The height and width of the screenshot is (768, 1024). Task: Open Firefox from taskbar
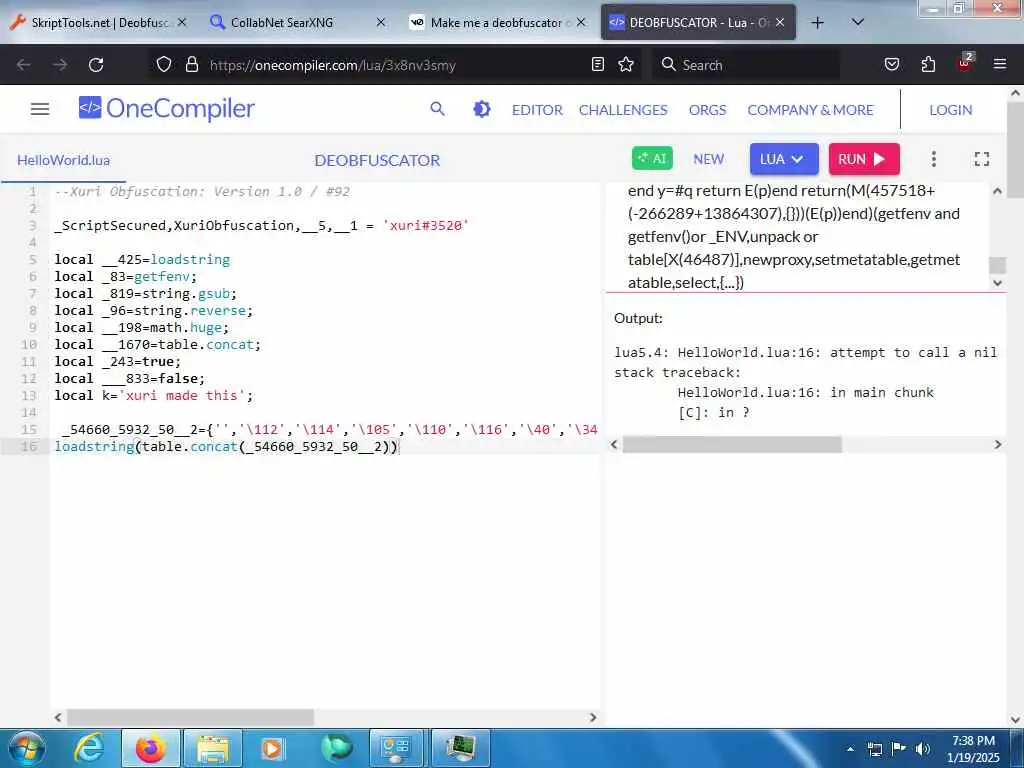tap(150, 748)
